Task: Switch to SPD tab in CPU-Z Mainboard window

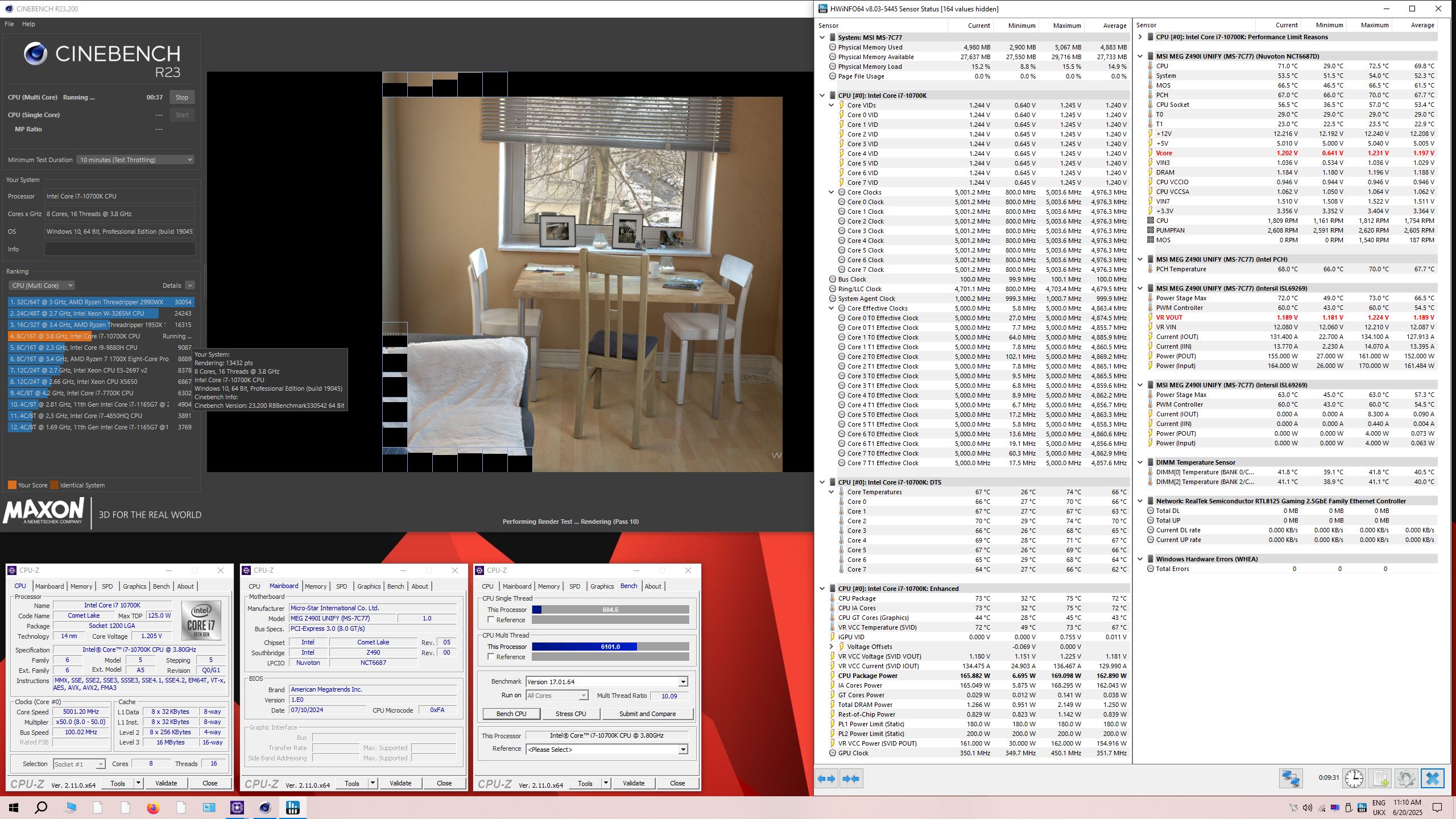Action: point(342,586)
